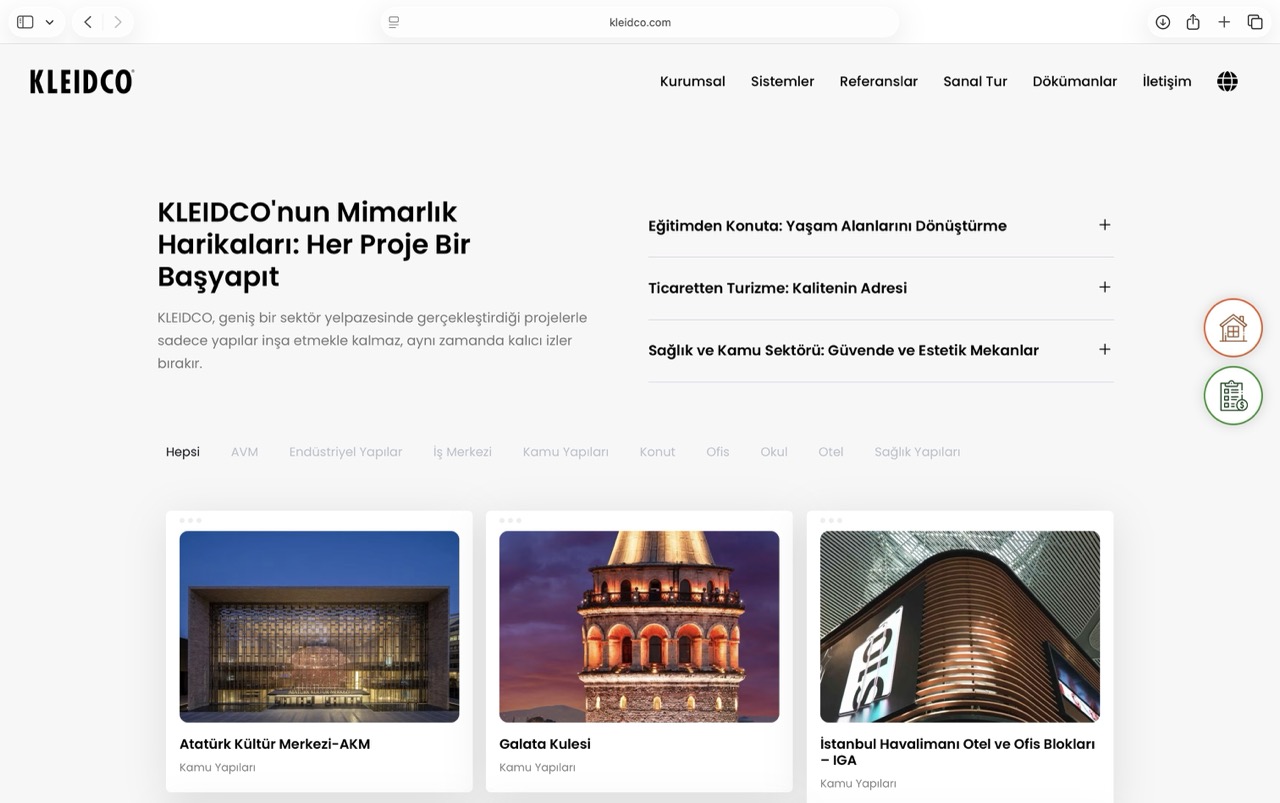1280x803 pixels.
Task: Filter projects by Otel category
Action: (x=830, y=452)
